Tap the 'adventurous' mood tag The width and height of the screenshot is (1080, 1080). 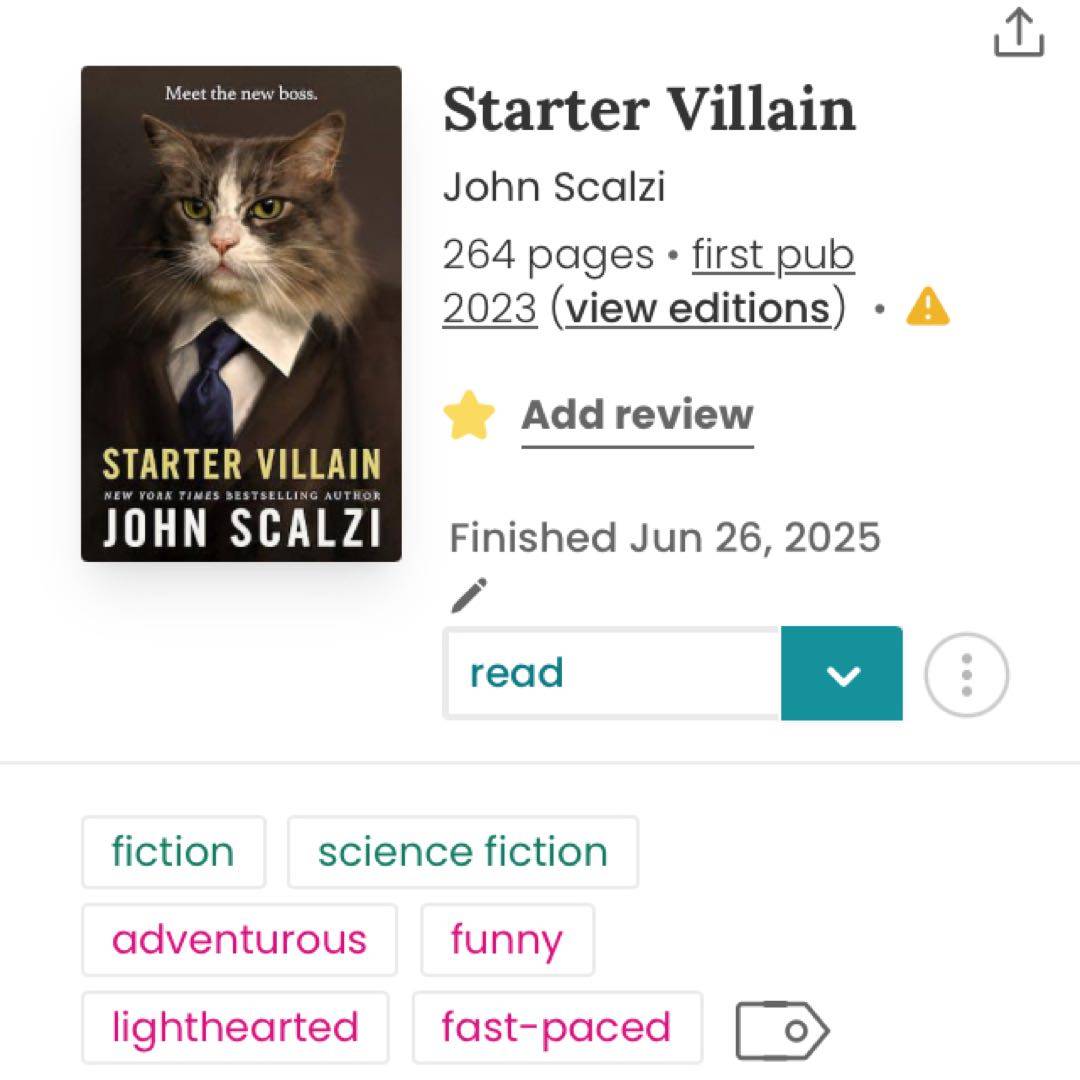click(x=239, y=940)
